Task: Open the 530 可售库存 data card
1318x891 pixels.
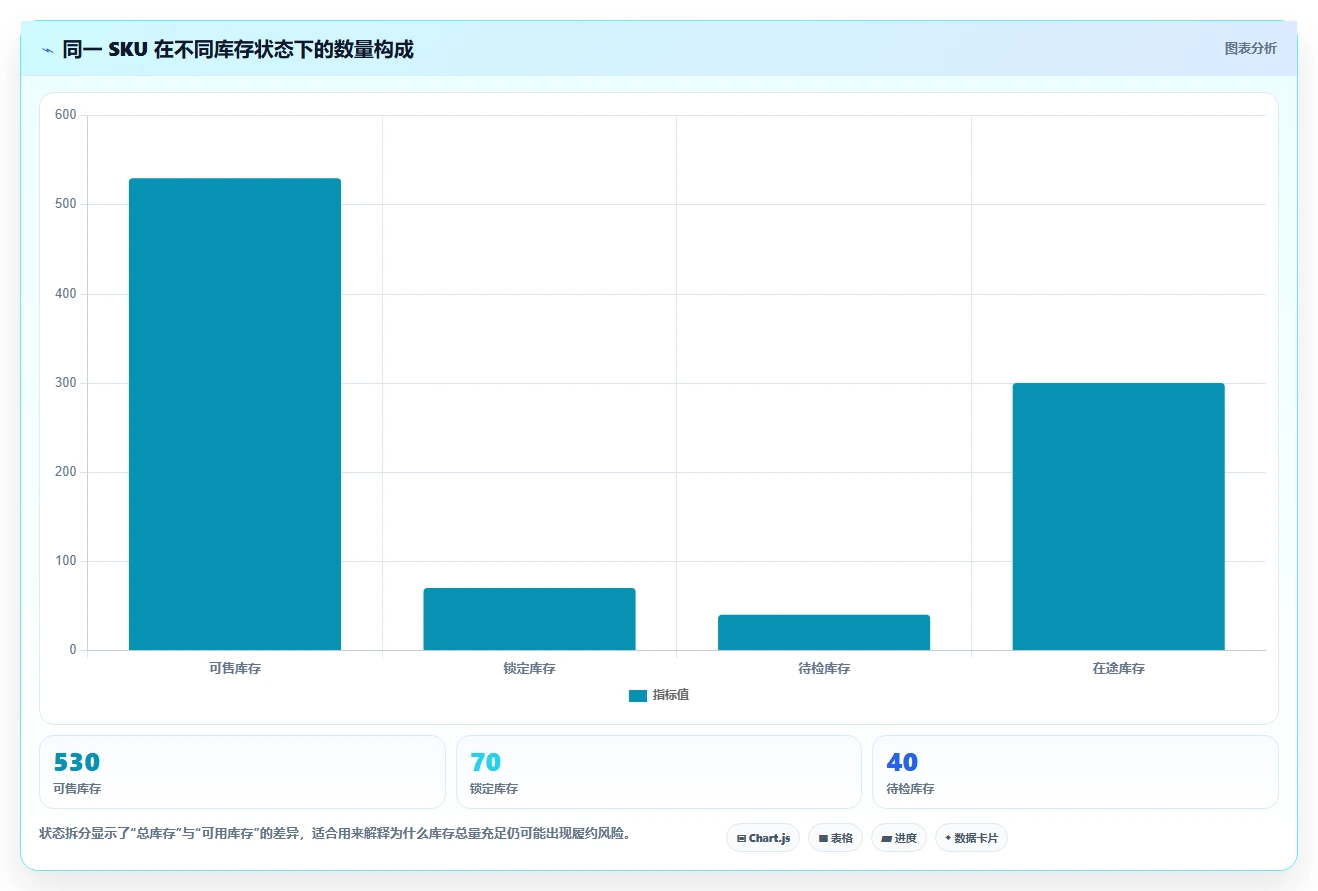Action: [242, 772]
